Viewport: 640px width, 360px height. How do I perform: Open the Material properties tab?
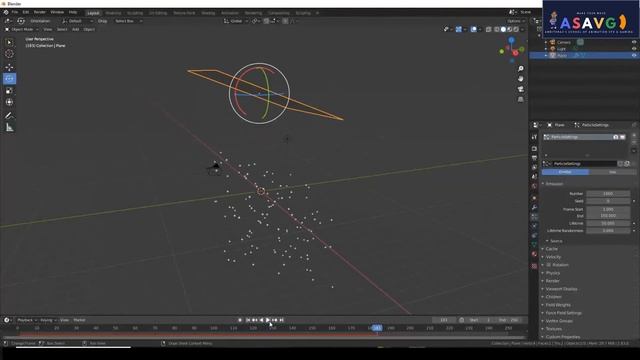534,254
